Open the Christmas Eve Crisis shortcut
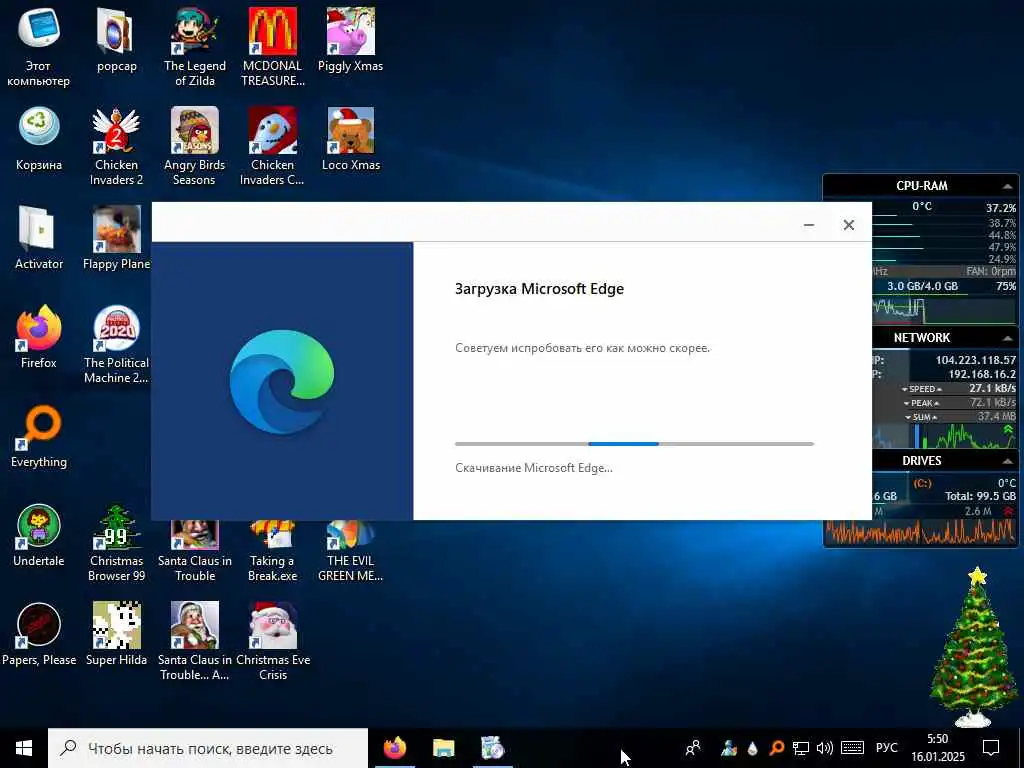The image size is (1024, 768). coord(272,641)
